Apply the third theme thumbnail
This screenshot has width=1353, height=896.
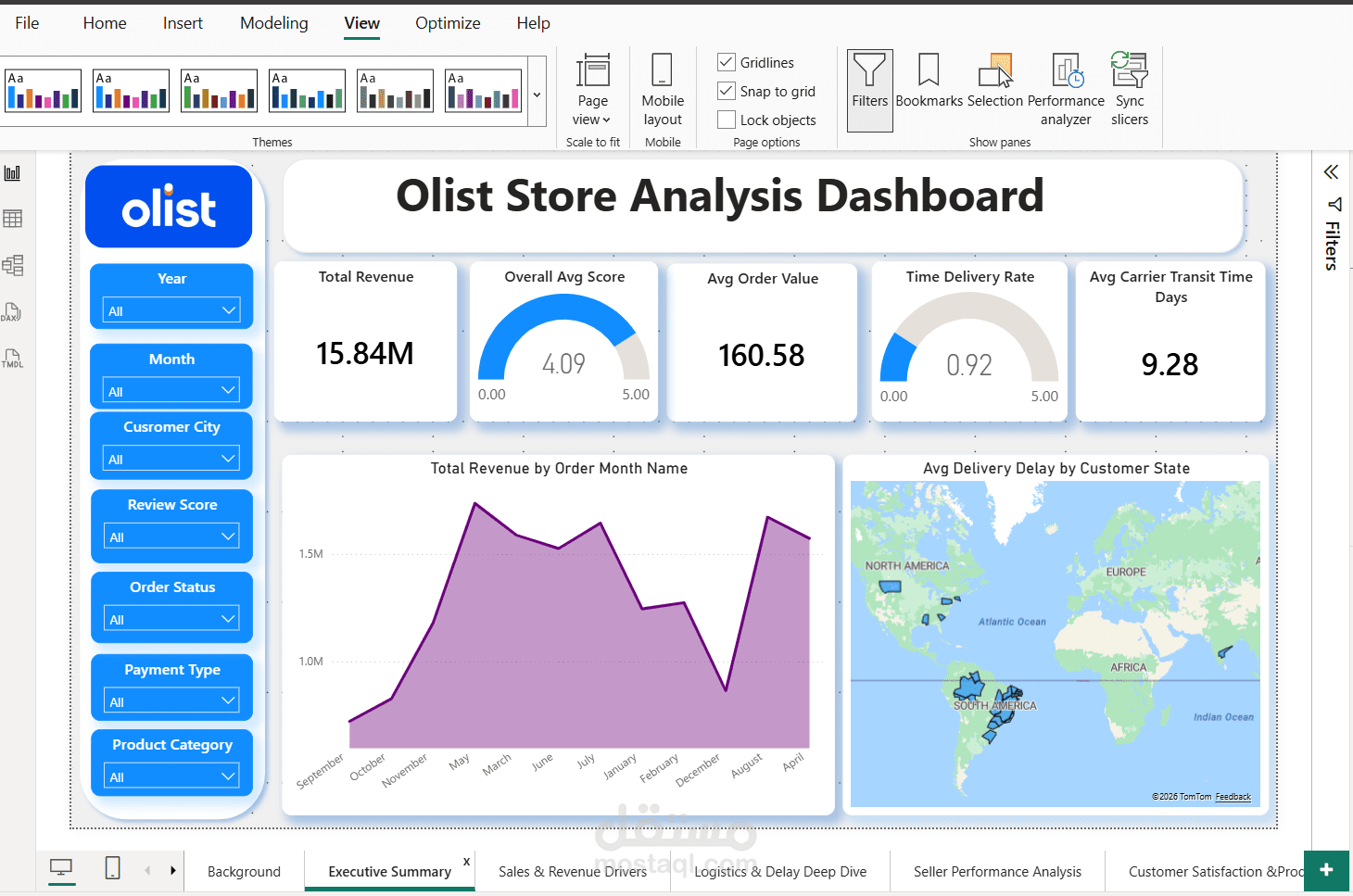pos(219,91)
